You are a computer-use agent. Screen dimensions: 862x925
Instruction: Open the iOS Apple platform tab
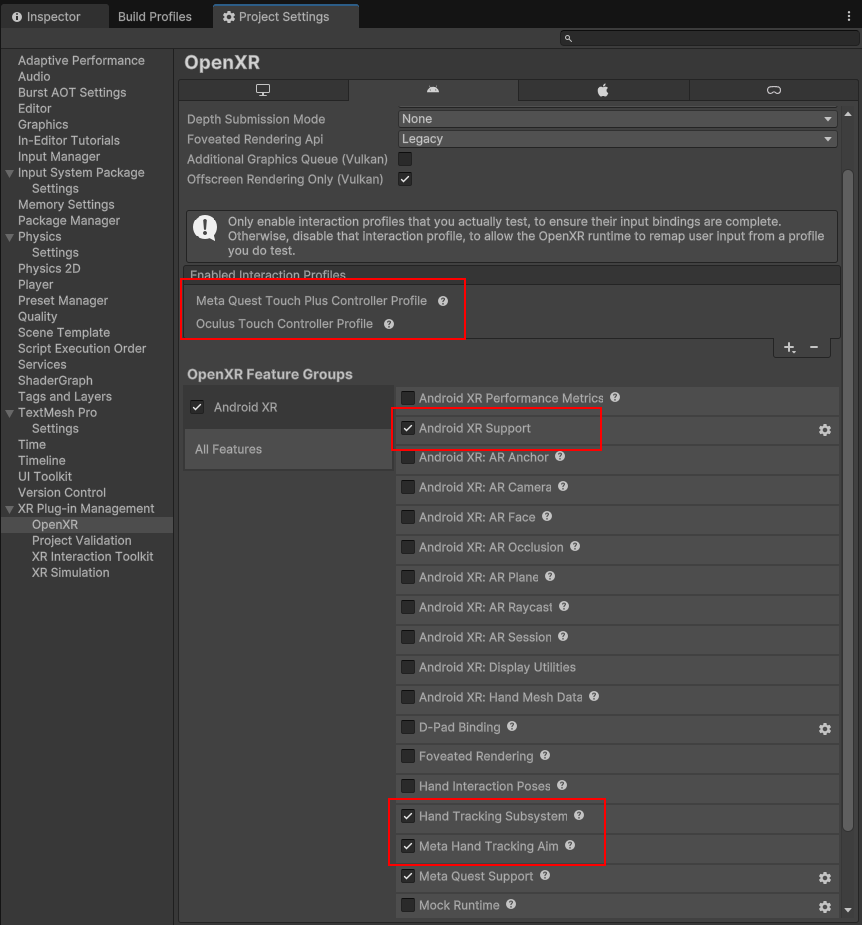pos(603,90)
